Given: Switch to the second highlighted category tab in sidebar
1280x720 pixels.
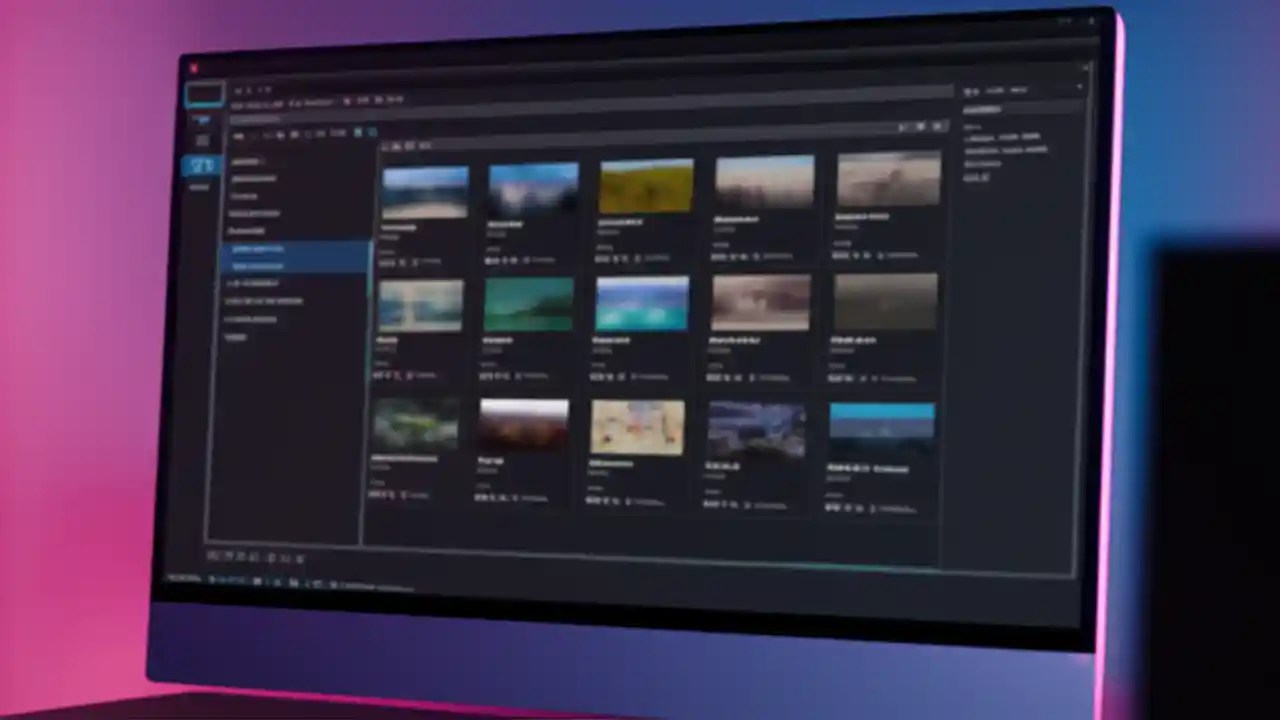Looking at the screenshot, I should pyautogui.click(x=258, y=265).
